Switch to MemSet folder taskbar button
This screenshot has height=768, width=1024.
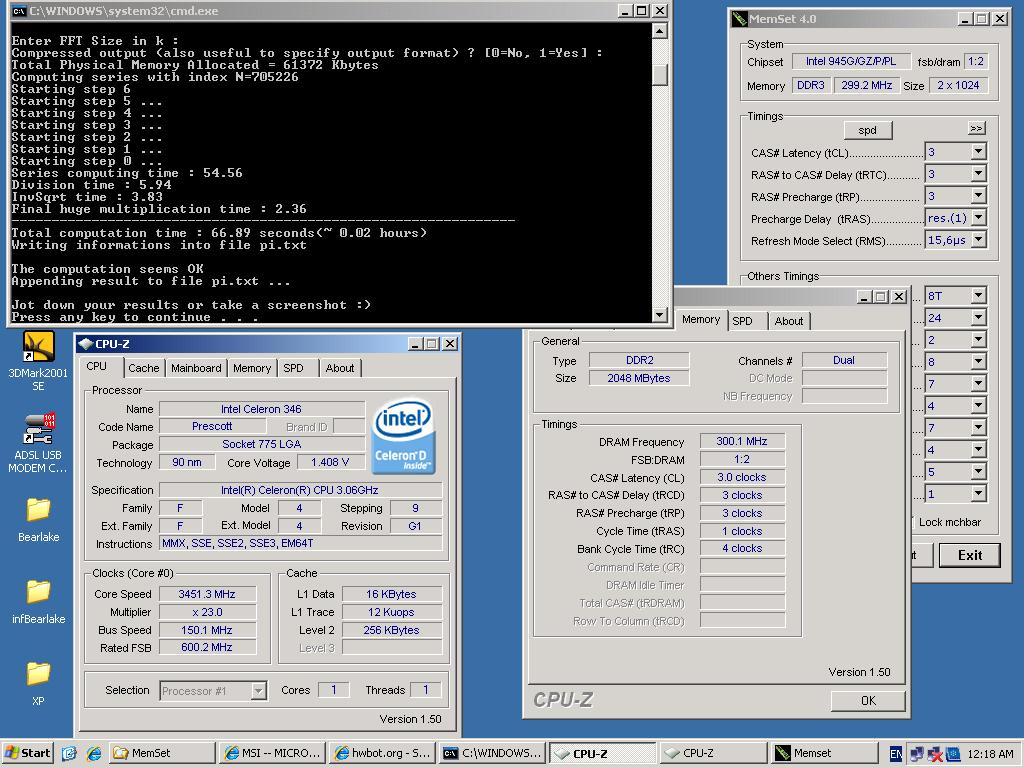161,753
